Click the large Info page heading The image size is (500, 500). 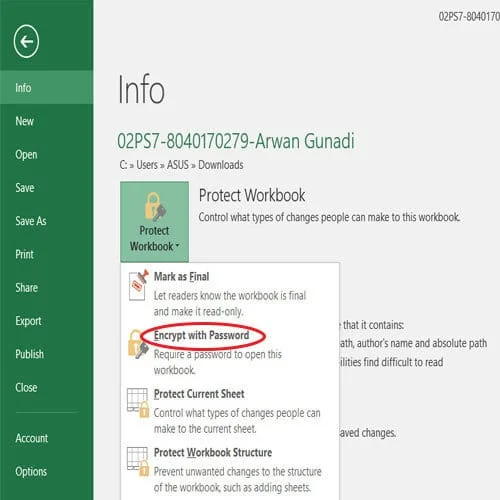point(141,89)
